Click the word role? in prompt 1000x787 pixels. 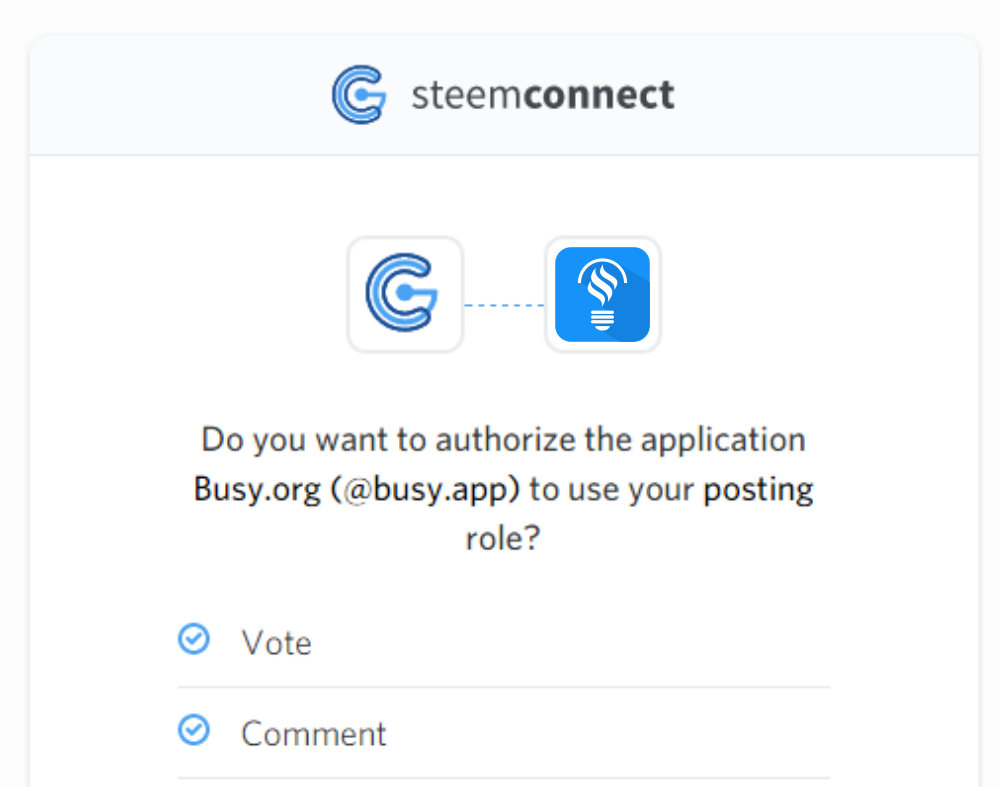click(x=503, y=538)
